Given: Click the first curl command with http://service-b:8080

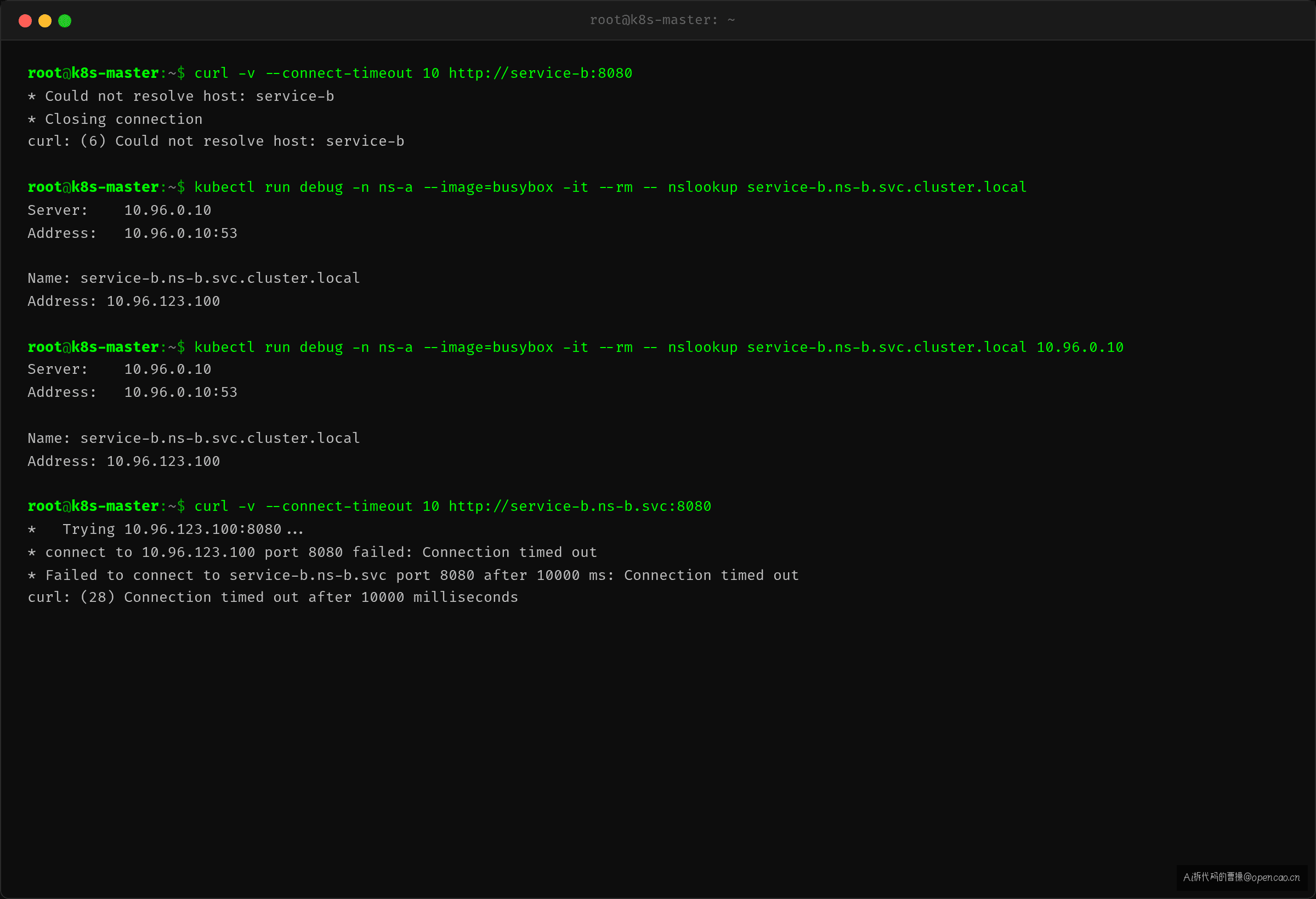Looking at the screenshot, I should point(413,73).
